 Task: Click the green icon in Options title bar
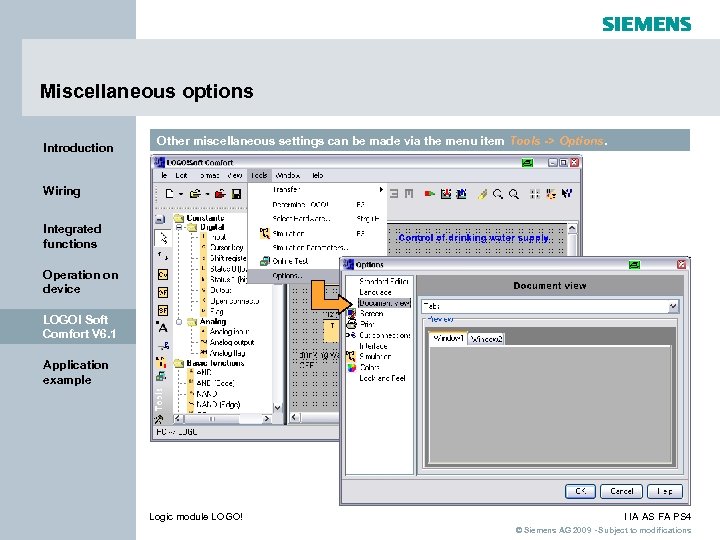pos(634,264)
